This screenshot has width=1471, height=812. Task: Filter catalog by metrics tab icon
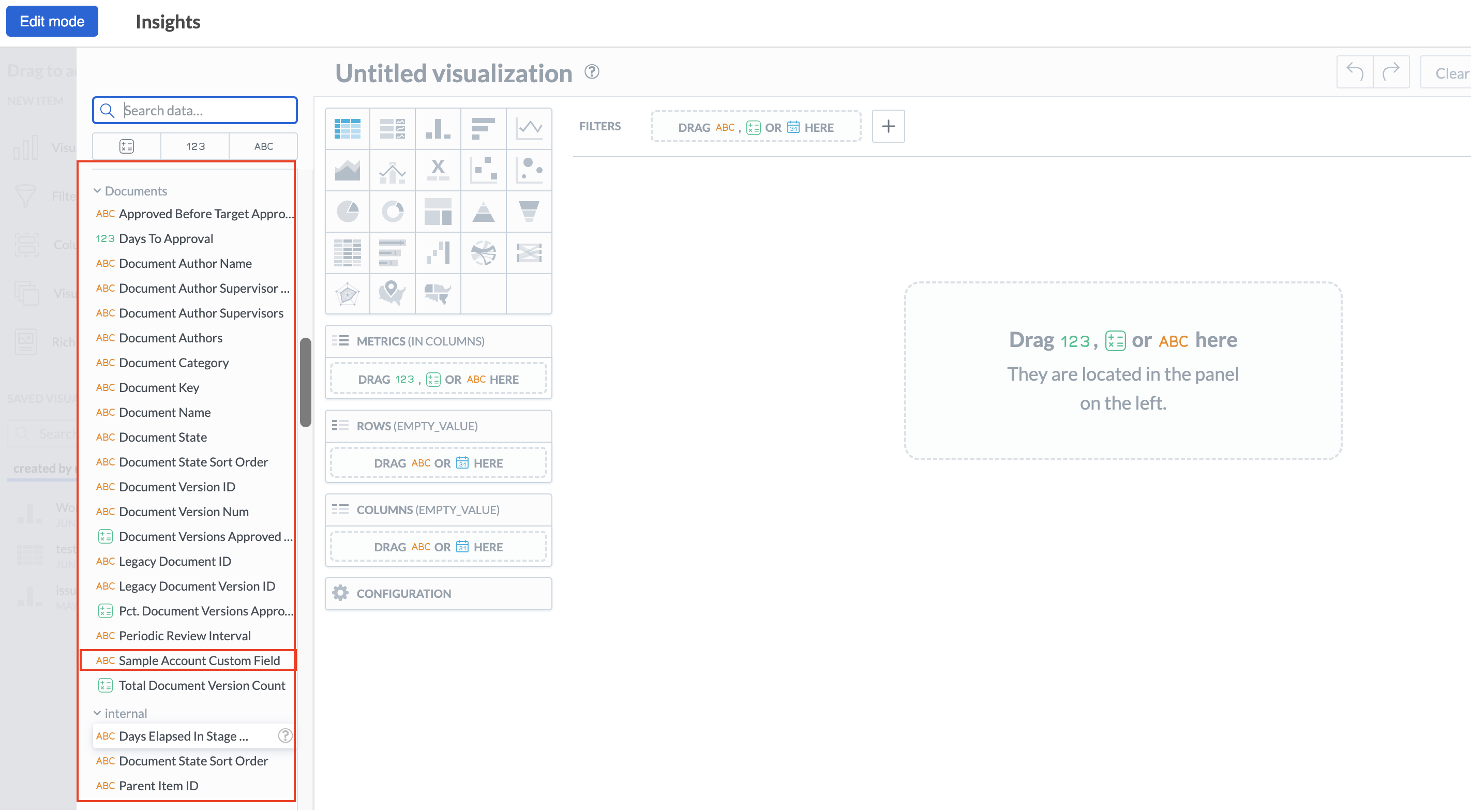pyautogui.click(x=126, y=146)
